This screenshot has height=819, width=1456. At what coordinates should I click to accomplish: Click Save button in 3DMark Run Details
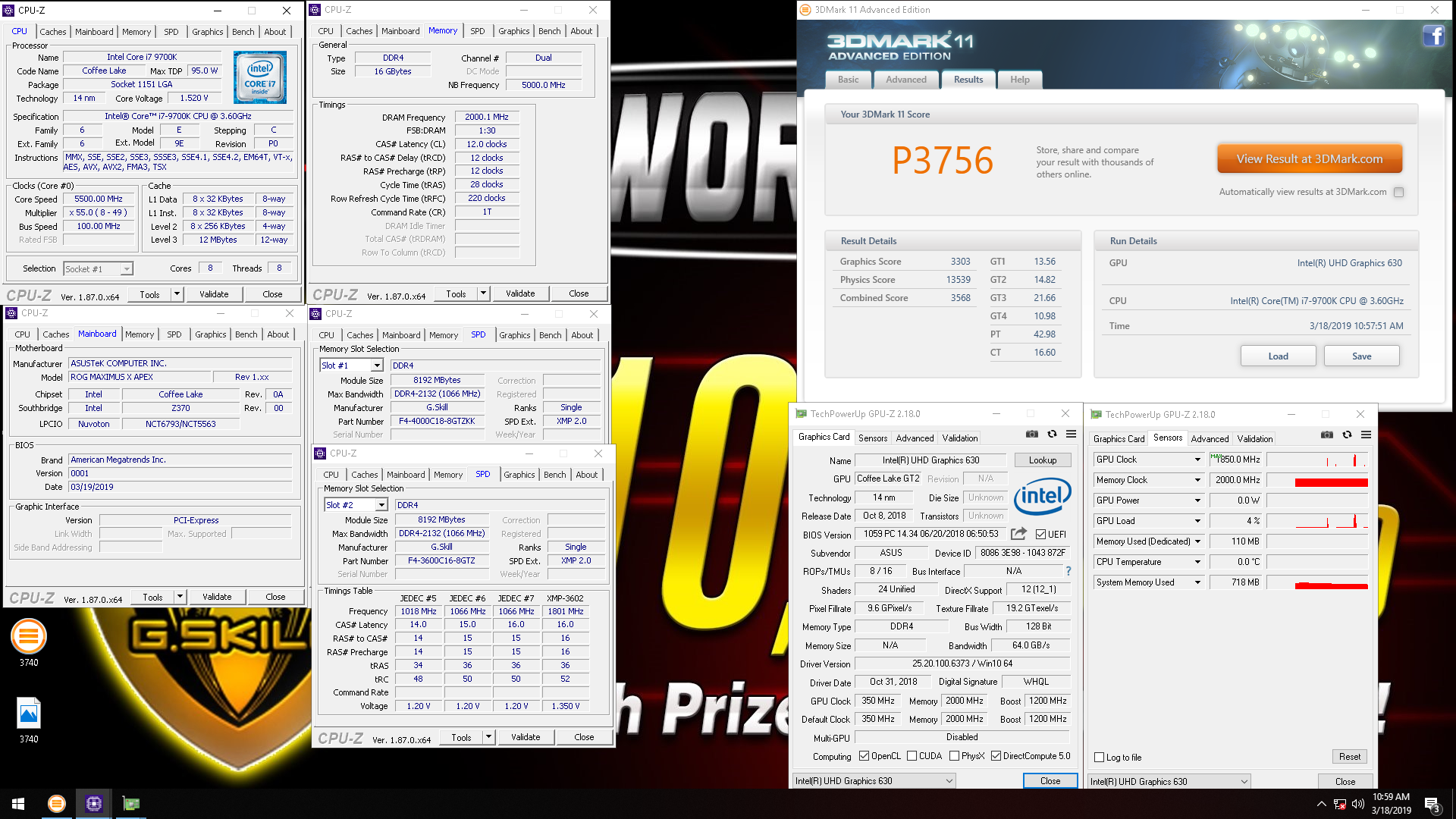pos(1362,356)
